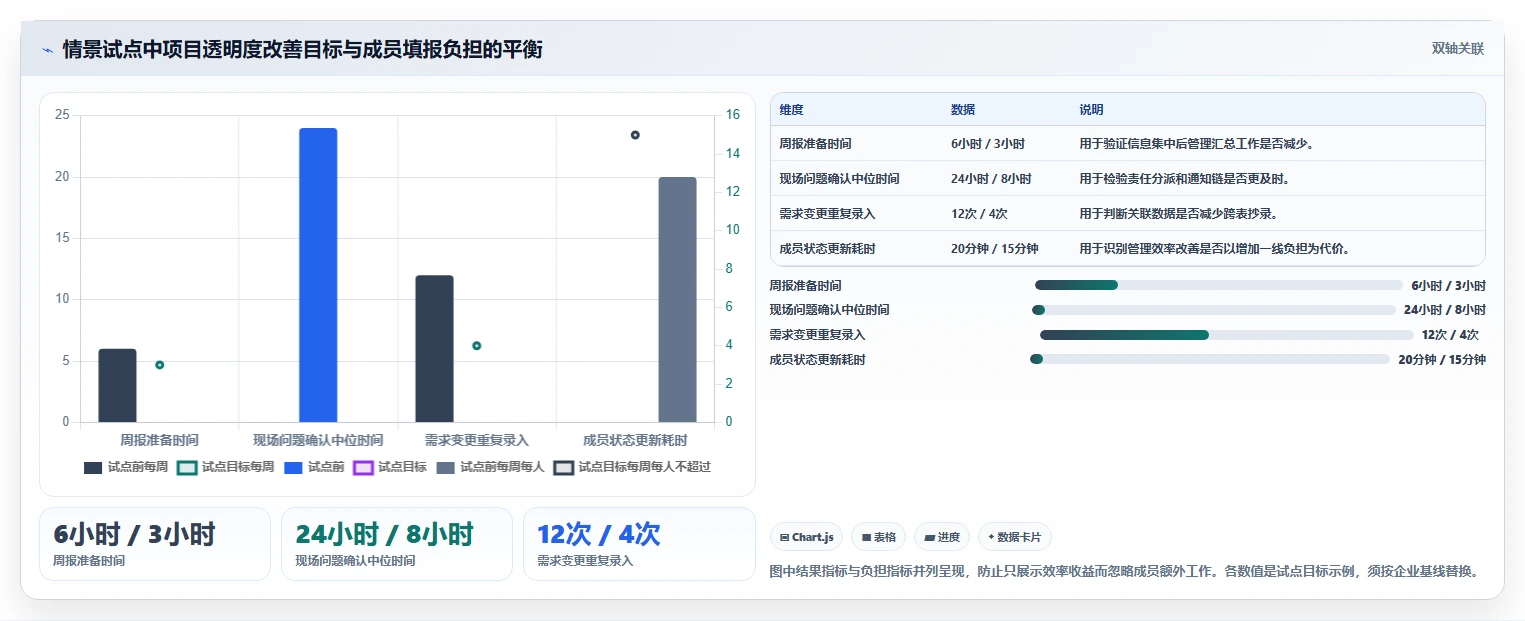Click the 现场问题确认中位时间 x-axis label

point(318,440)
